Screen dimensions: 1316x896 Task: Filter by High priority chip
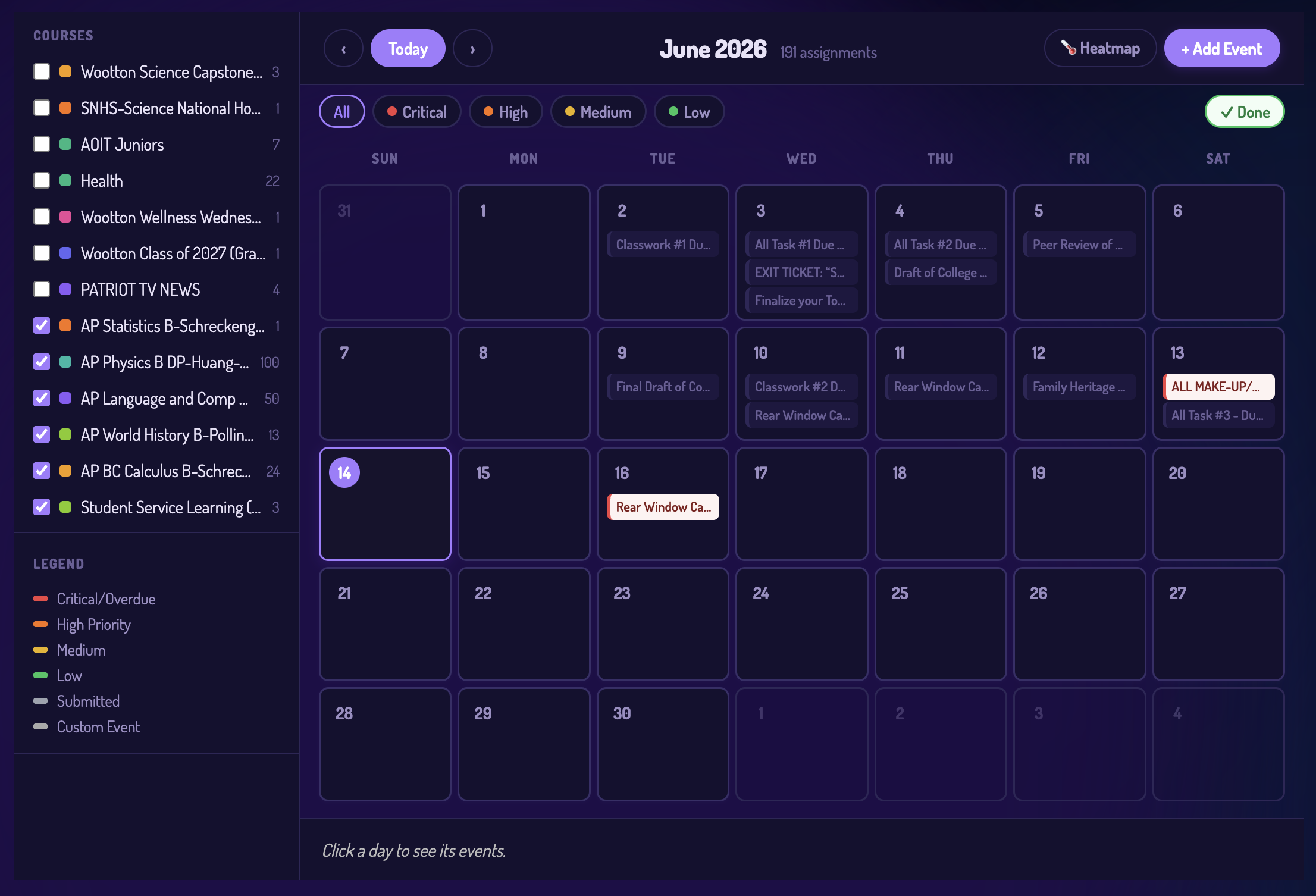(x=506, y=112)
